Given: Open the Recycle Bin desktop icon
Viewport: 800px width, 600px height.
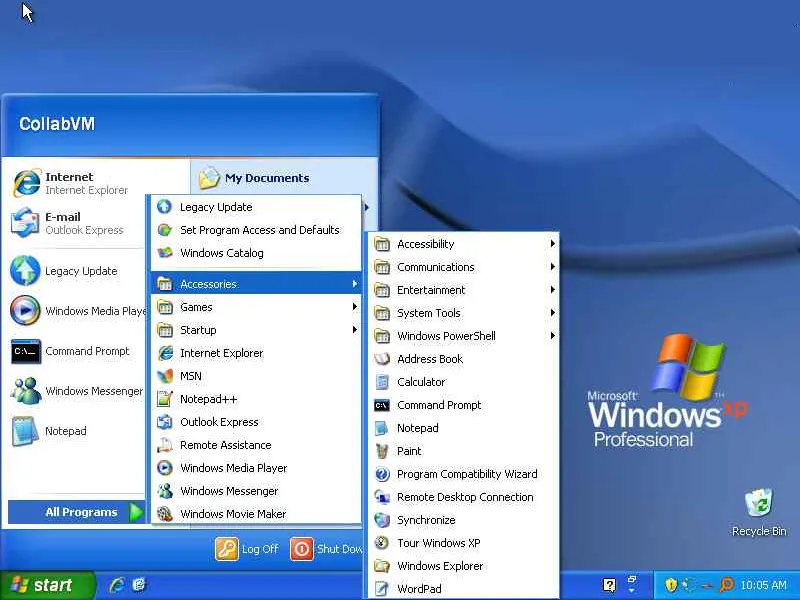Looking at the screenshot, I should point(759,513).
